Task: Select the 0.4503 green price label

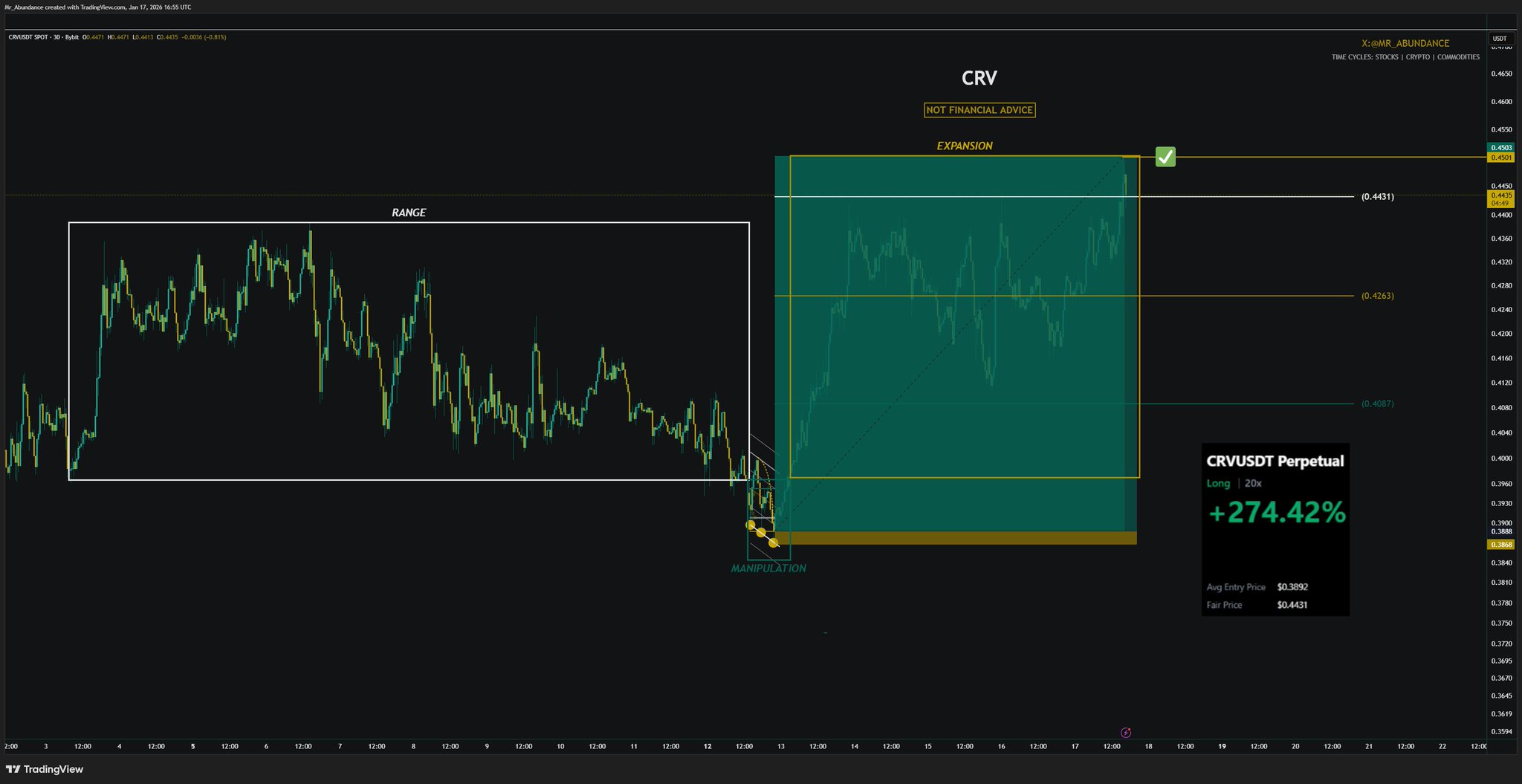Action: click(1500, 148)
